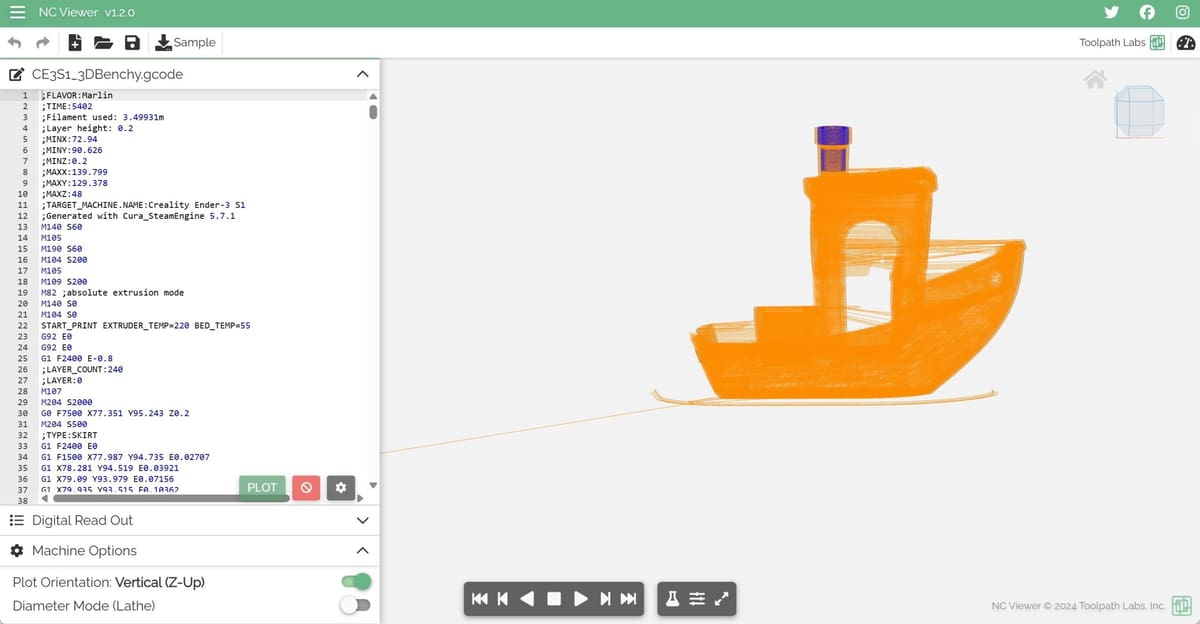1200x624 pixels.
Task: Click NC Viewer title in header
Action: 86,13
